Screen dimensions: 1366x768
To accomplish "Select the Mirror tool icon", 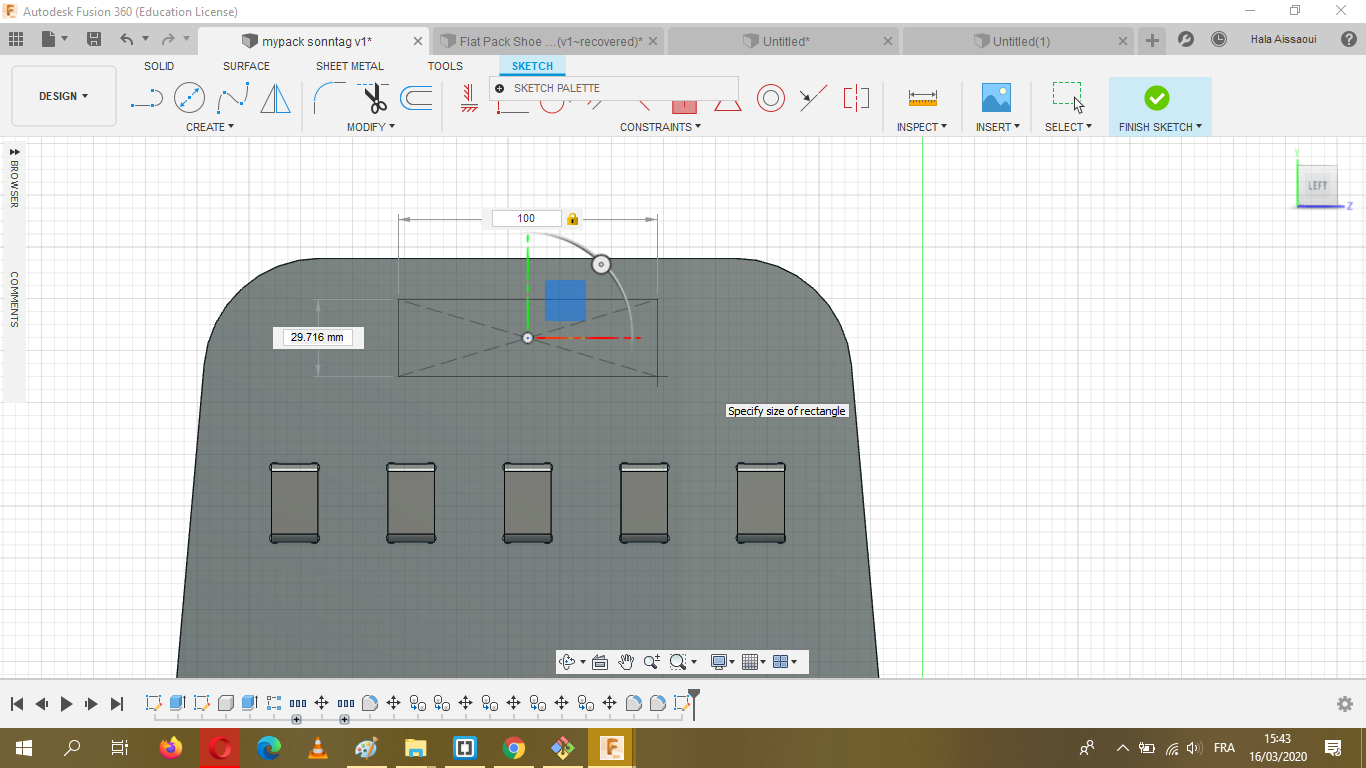I will 275,98.
